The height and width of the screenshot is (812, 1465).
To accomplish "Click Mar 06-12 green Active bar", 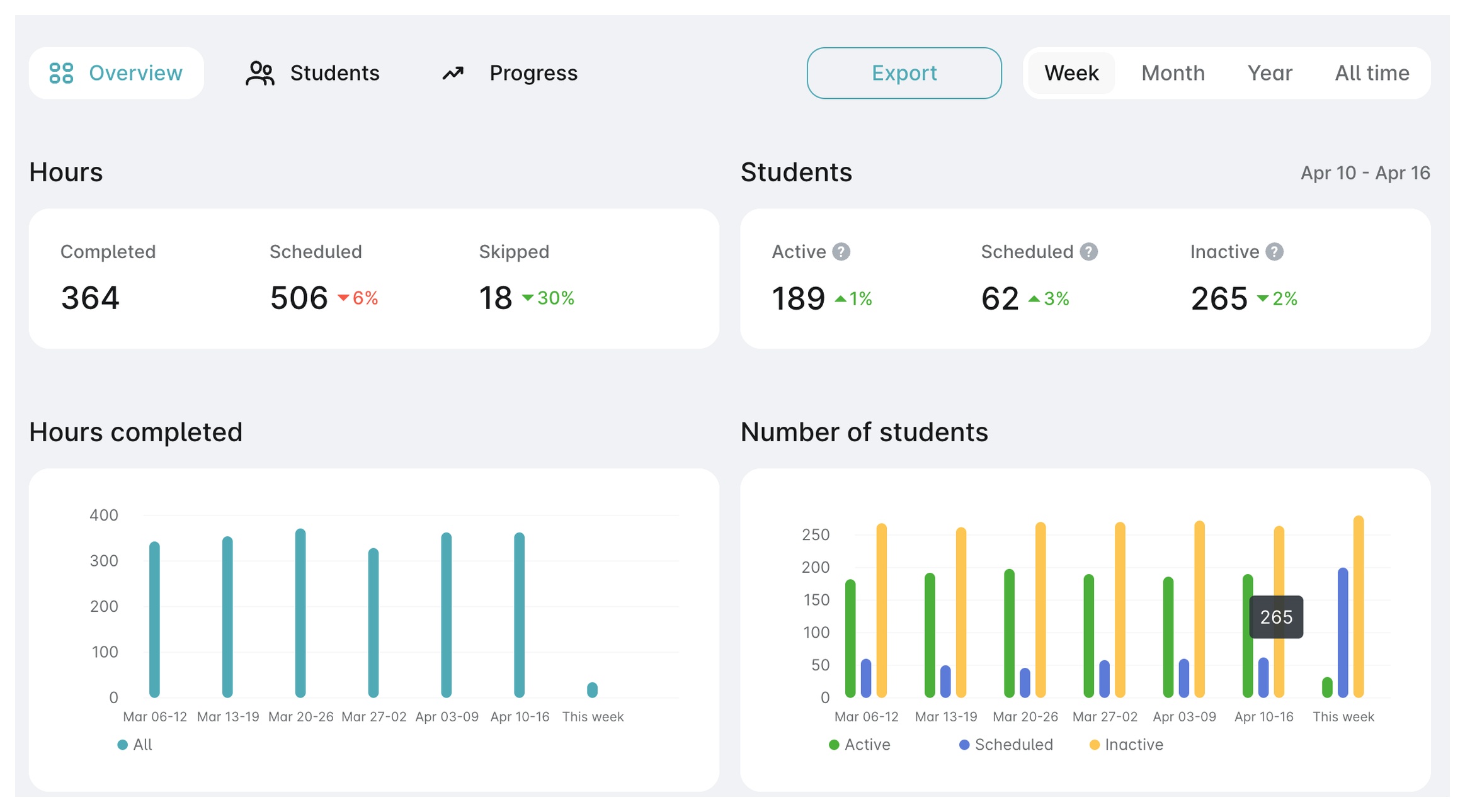I will pos(850,638).
